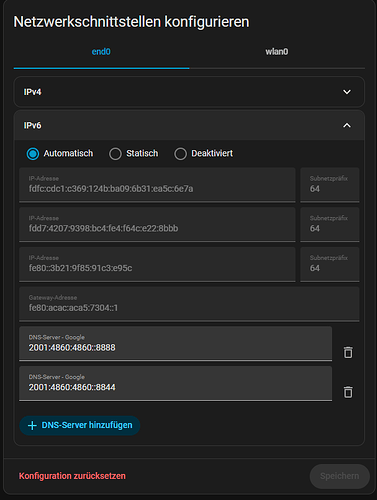
Task: Expand the IPv4 section
Action: pos(189,92)
